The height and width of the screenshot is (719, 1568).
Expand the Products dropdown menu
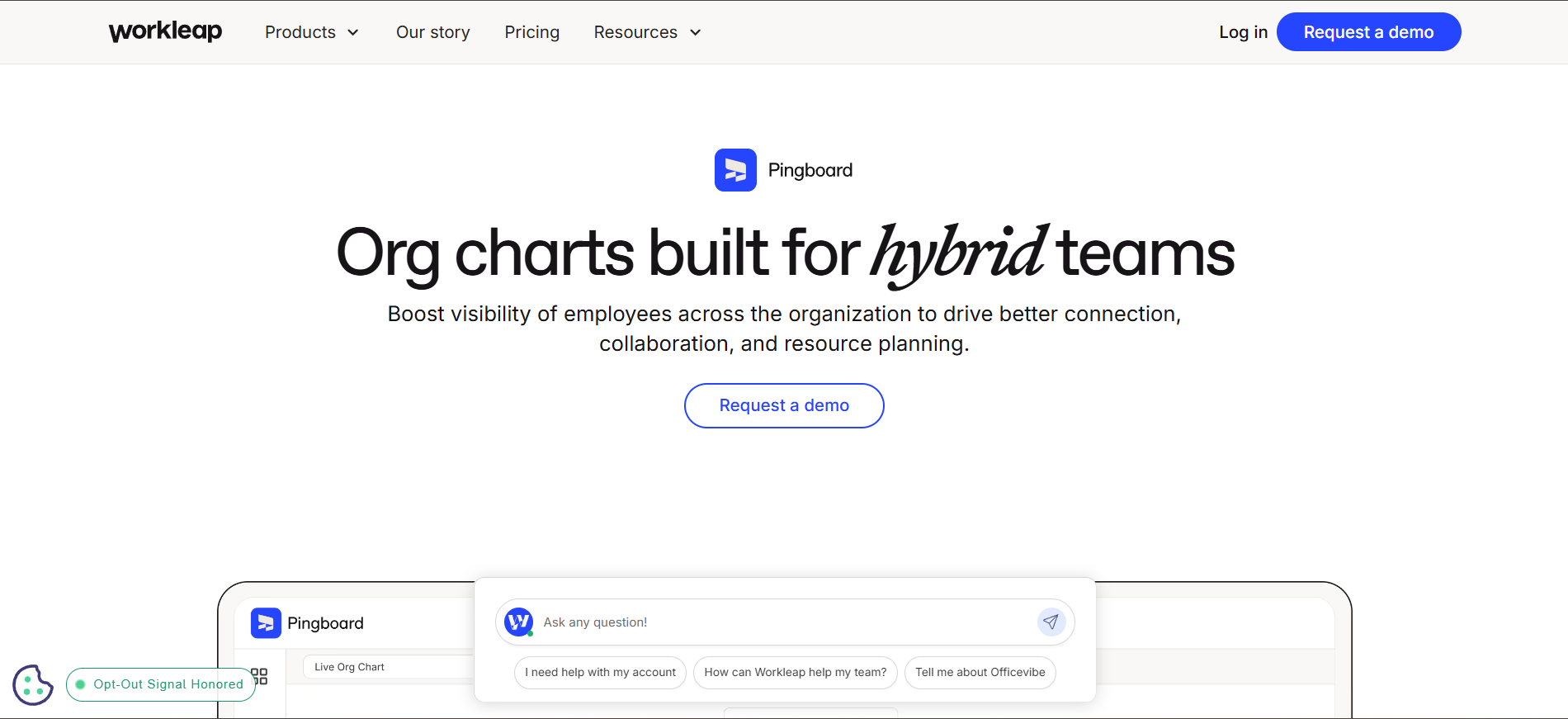pyautogui.click(x=311, y=32)
